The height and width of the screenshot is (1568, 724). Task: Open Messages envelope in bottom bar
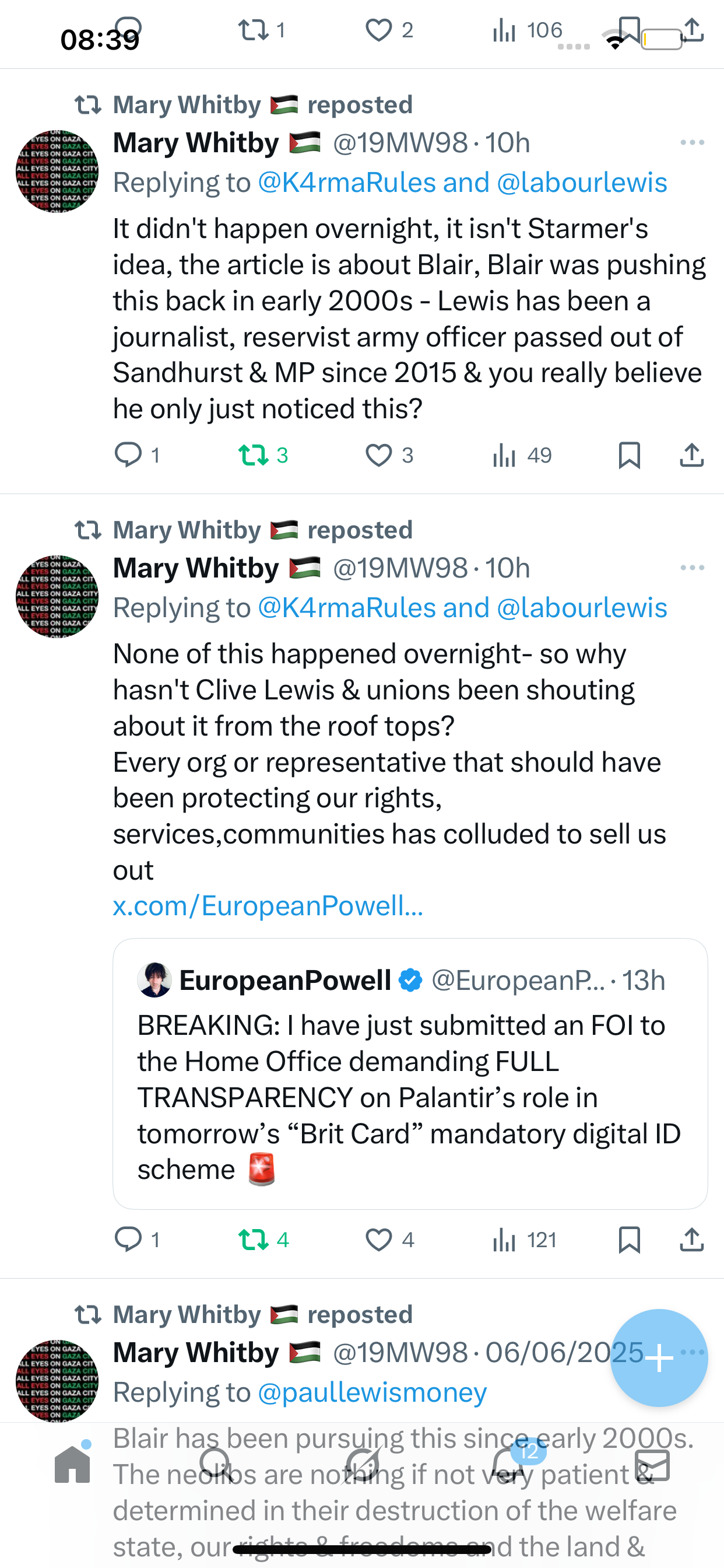(x=652, y=1465)
